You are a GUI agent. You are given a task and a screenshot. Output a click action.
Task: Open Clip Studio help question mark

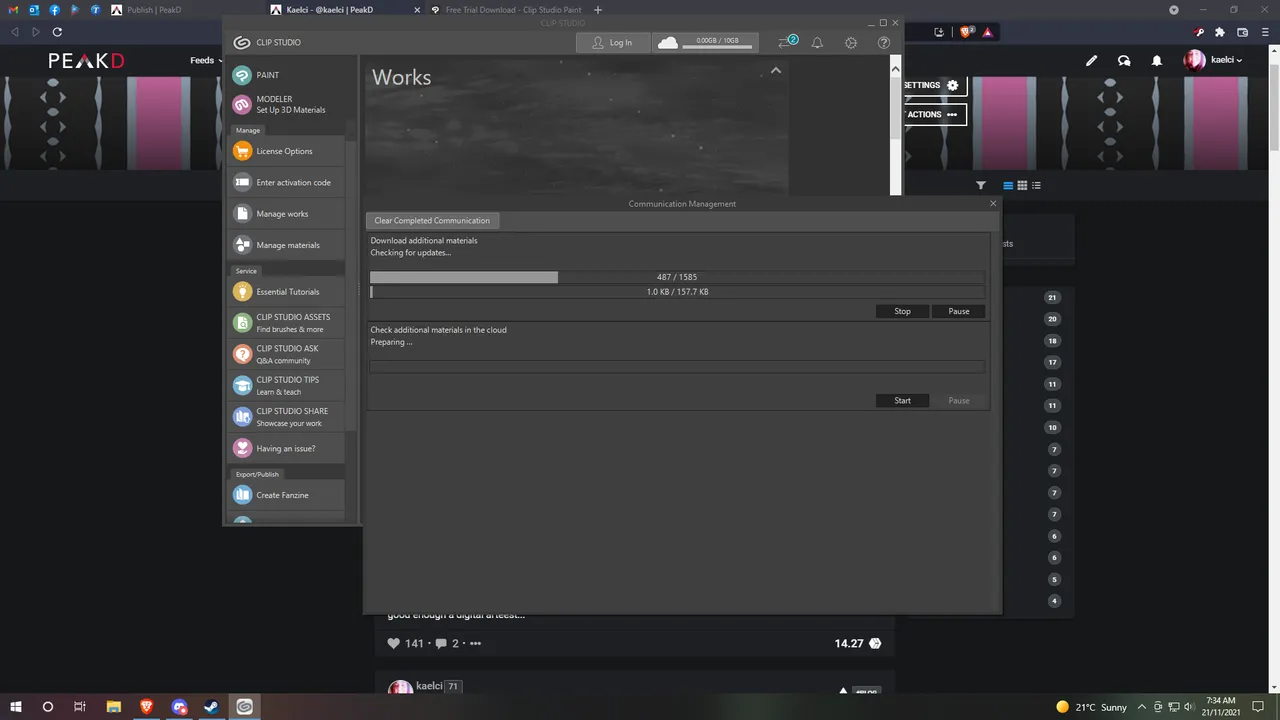pos(884,43)
